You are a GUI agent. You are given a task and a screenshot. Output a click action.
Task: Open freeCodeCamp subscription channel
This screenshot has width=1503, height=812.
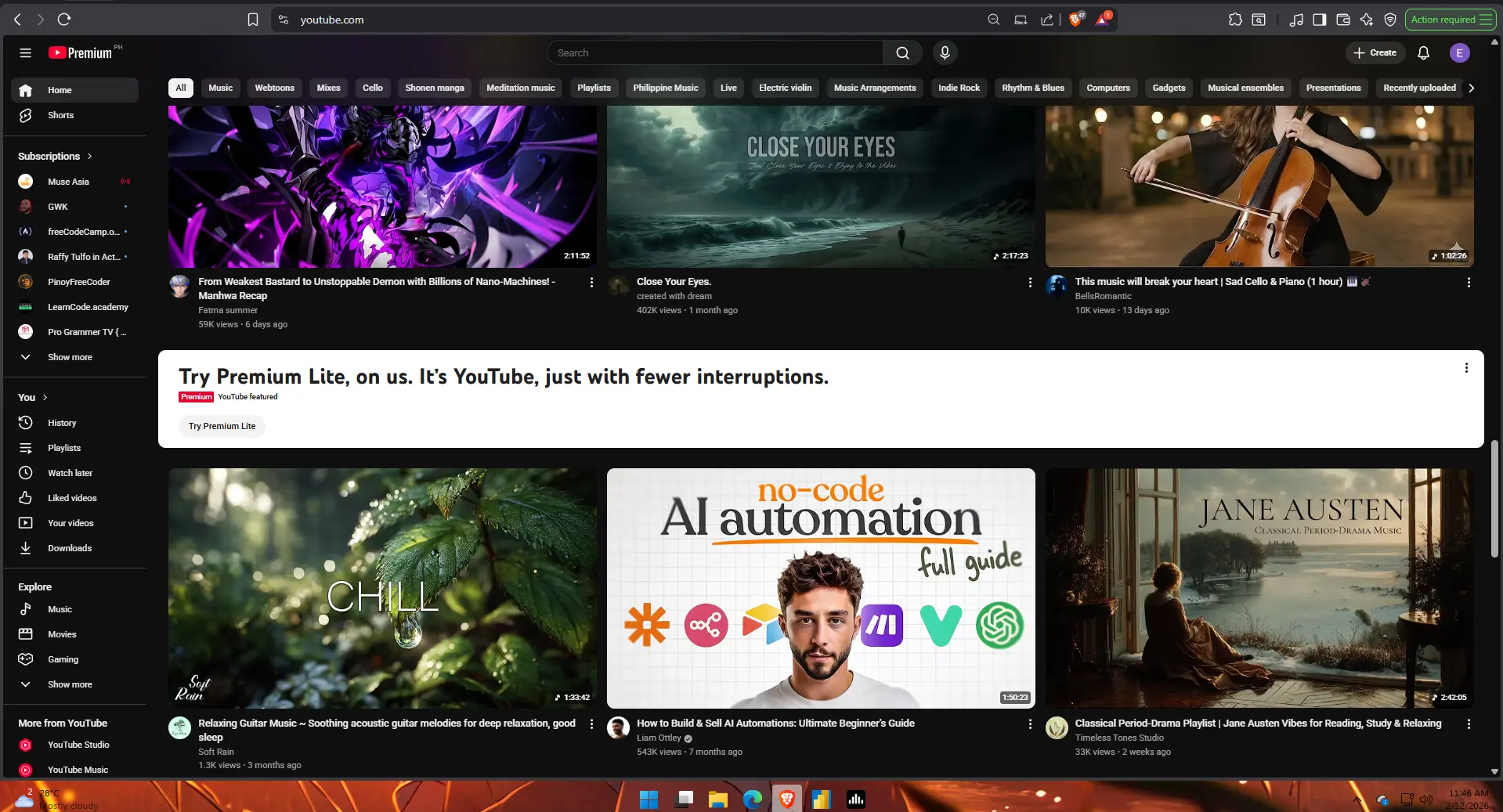click(x=75, y=232)
